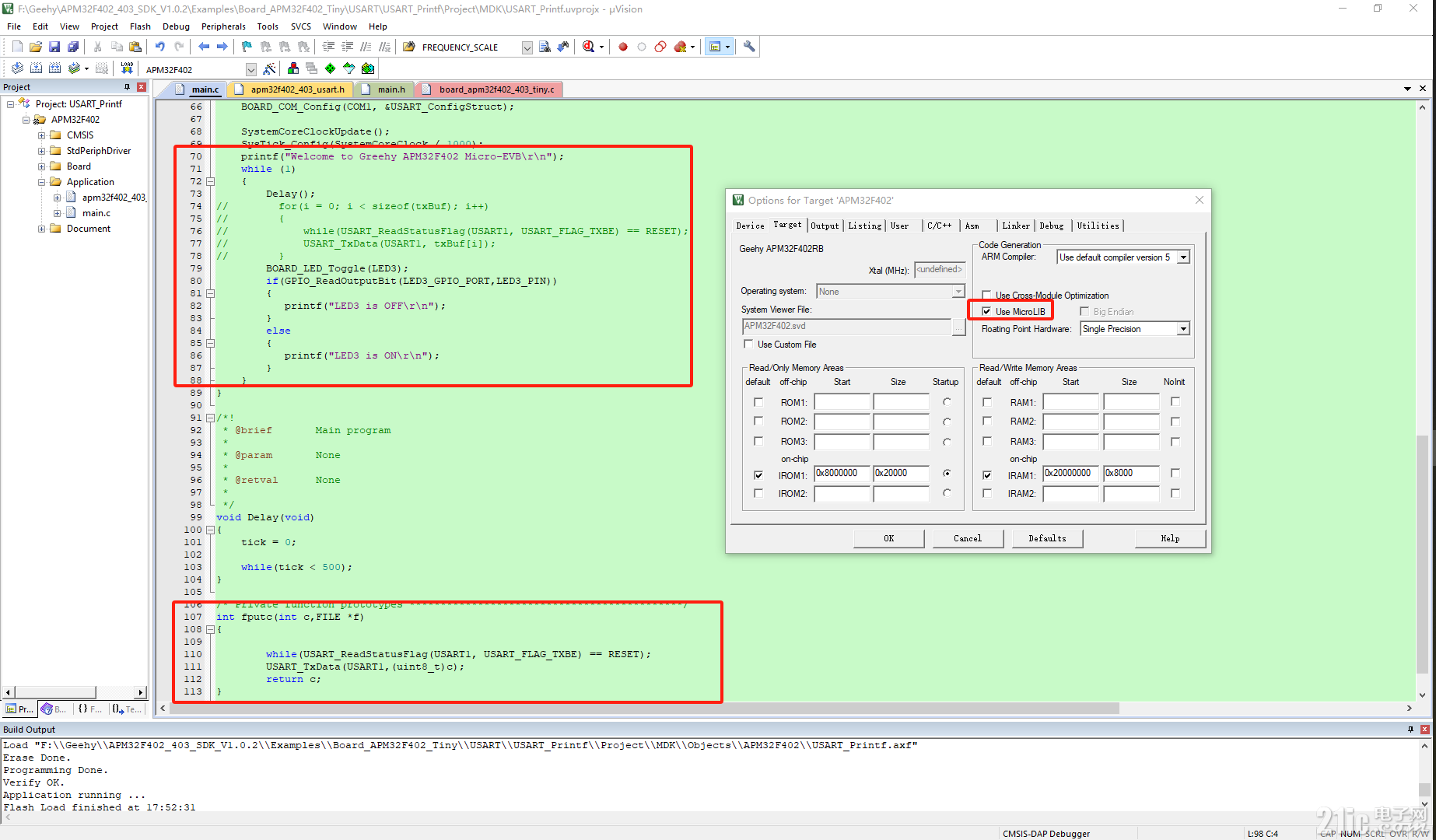The width and height of the screenshot is (1436, 840).
Task: Enable Use Cross-Module Optimization
Action: (x=986, y=295)
